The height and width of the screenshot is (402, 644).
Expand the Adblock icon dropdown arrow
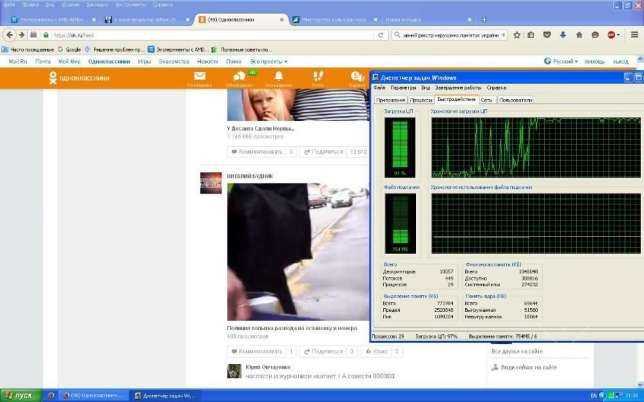pos(618,36)
